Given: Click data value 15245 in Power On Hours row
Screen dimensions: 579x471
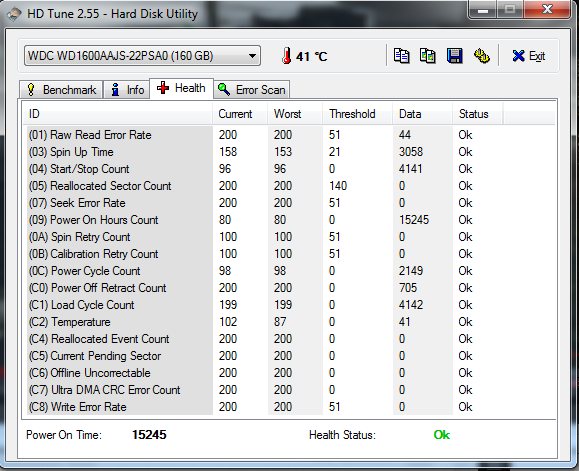Looking at the screenshot, I should click(414, 220).
